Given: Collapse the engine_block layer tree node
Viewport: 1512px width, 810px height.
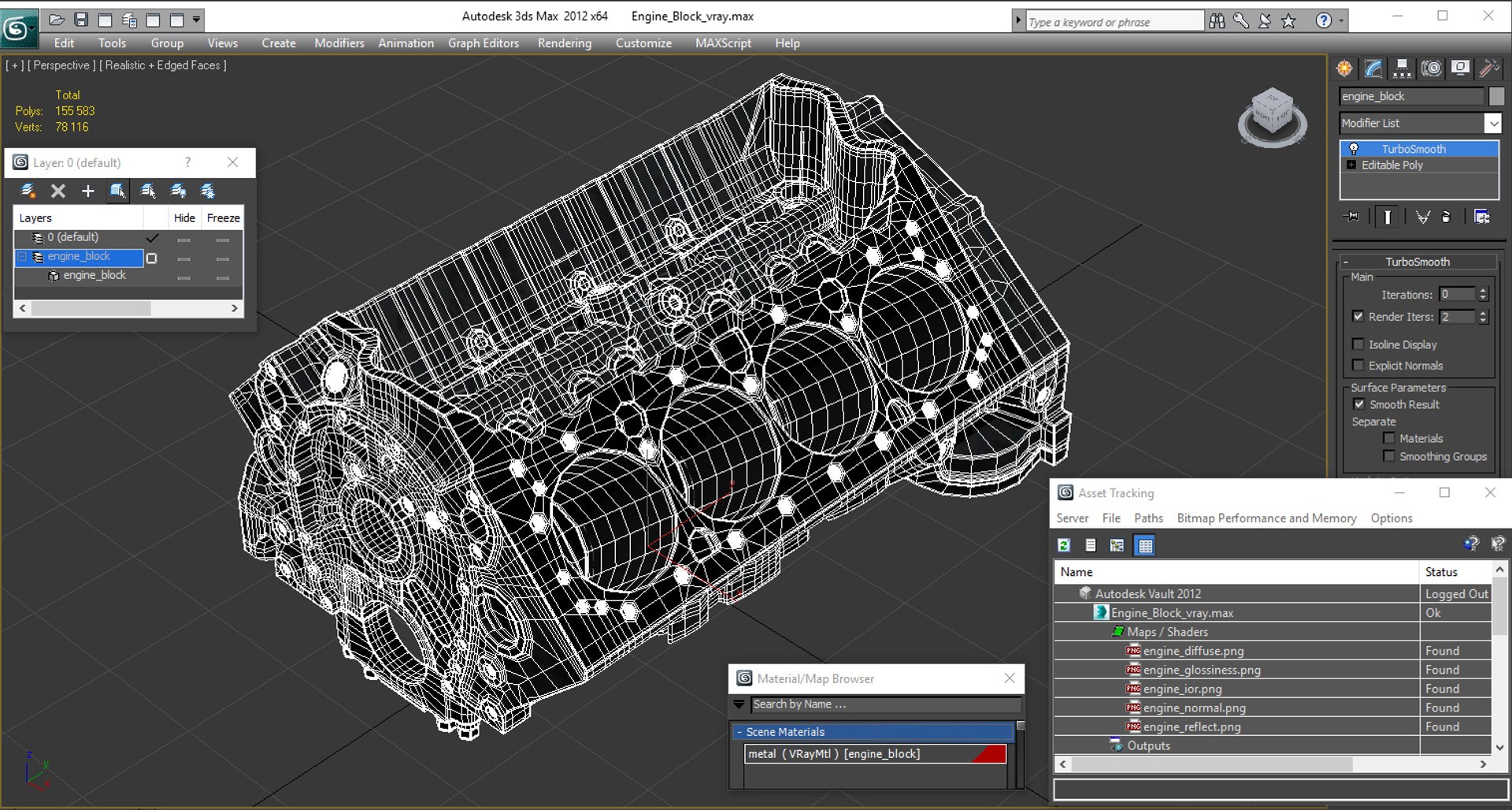Looking at the screenshot, I should (x=23, y=256).
